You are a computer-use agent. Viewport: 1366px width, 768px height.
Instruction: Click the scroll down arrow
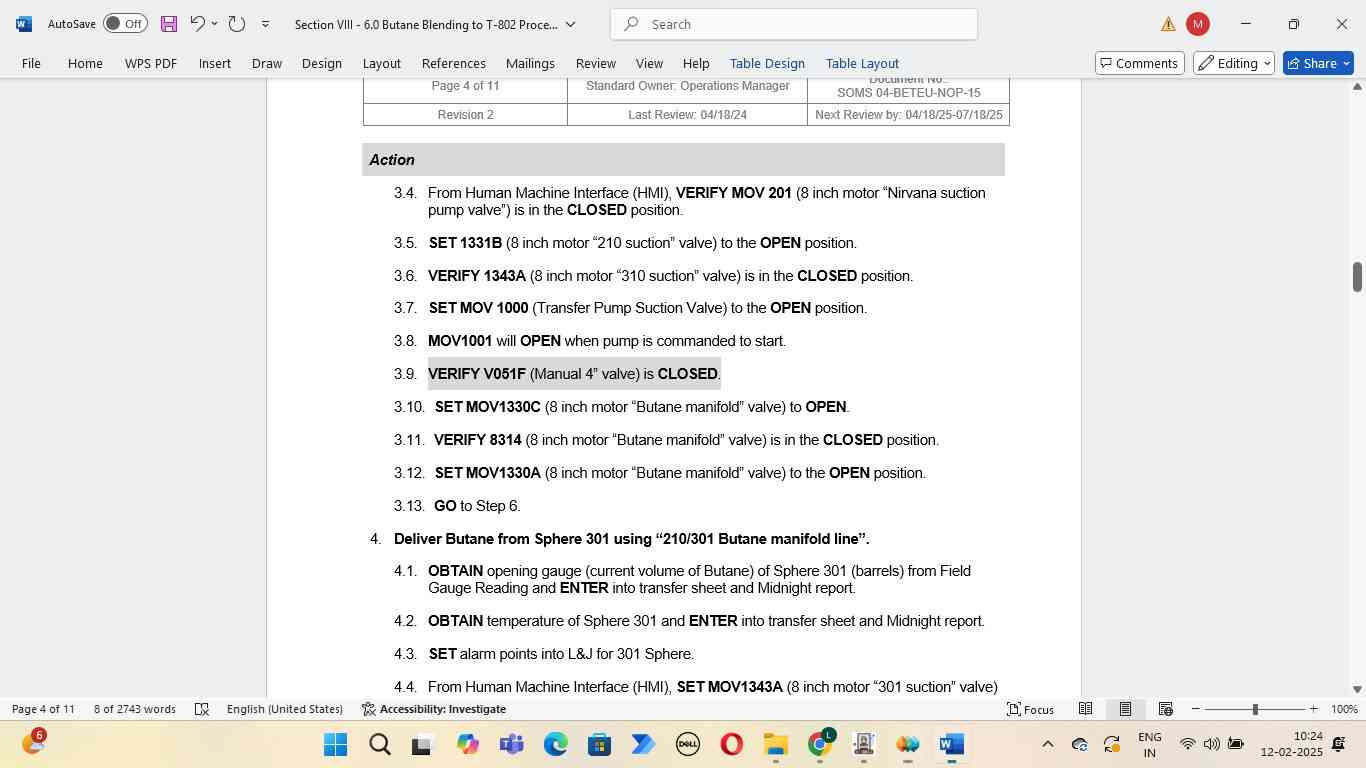[x=1357, y=689]
